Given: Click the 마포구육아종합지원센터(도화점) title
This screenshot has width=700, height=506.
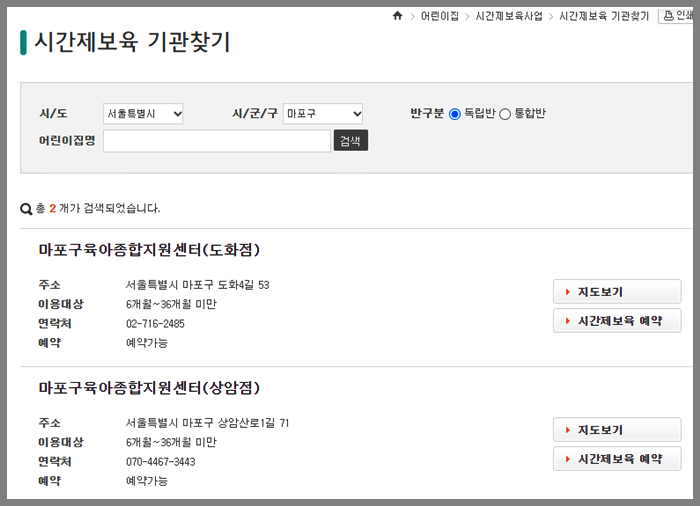Looking at the screenshot, I should coord(149,250).
